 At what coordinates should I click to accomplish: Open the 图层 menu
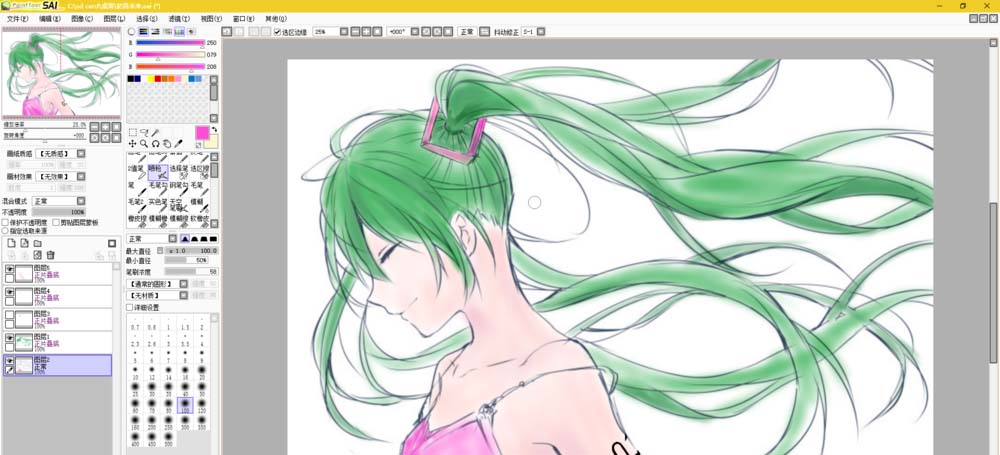pos(114,19)
